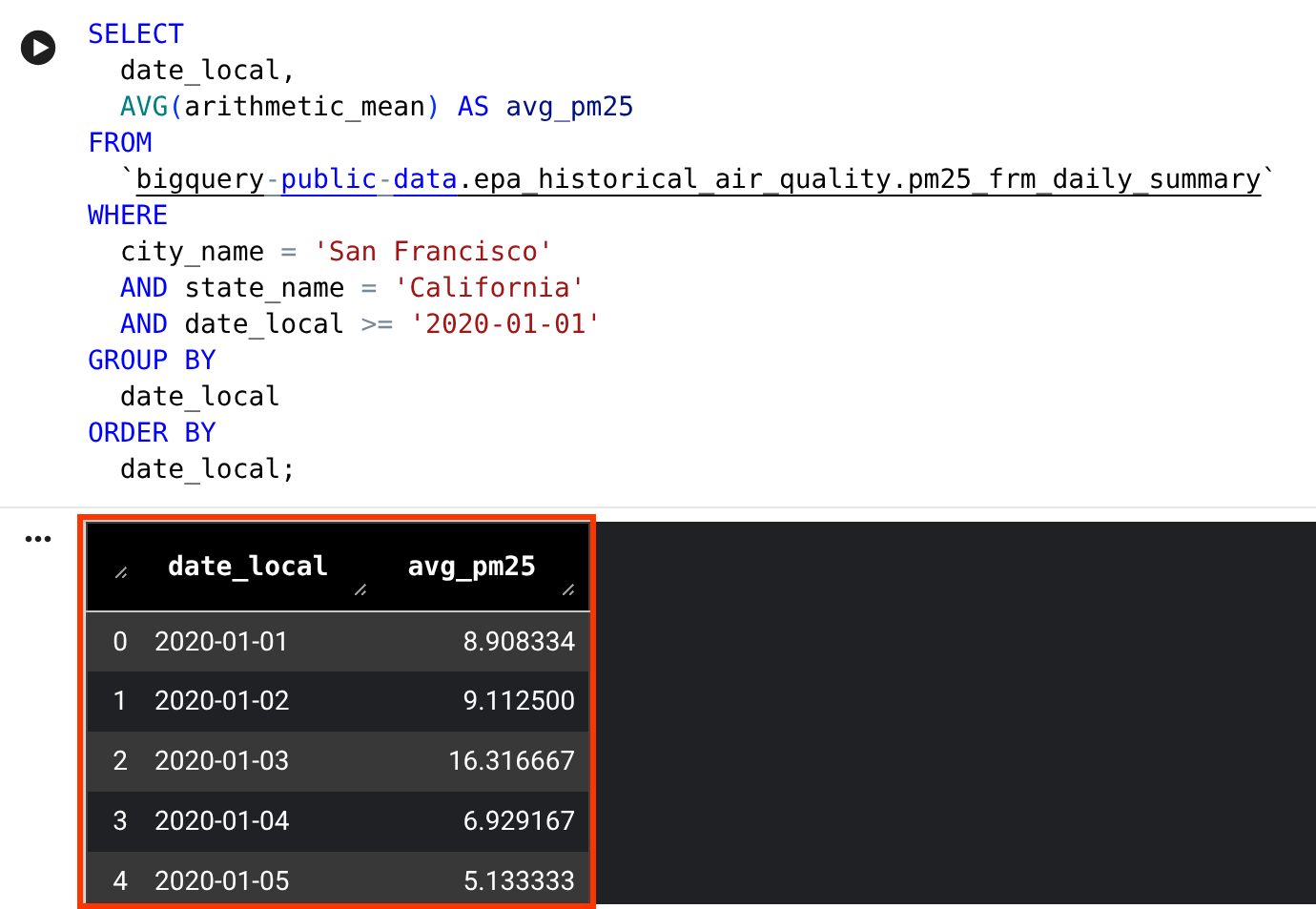Select the three-dot overflow icon next to results

tap(38, 539)
